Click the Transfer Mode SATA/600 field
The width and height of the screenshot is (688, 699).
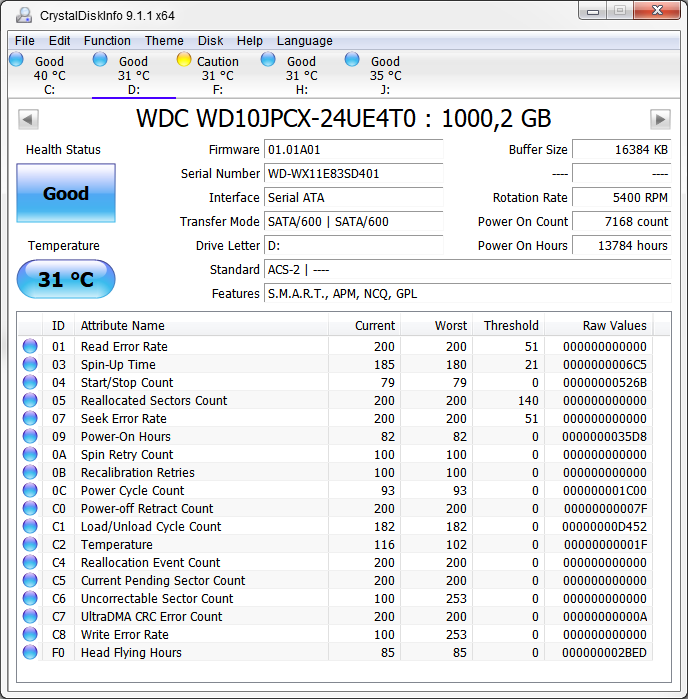353,222
